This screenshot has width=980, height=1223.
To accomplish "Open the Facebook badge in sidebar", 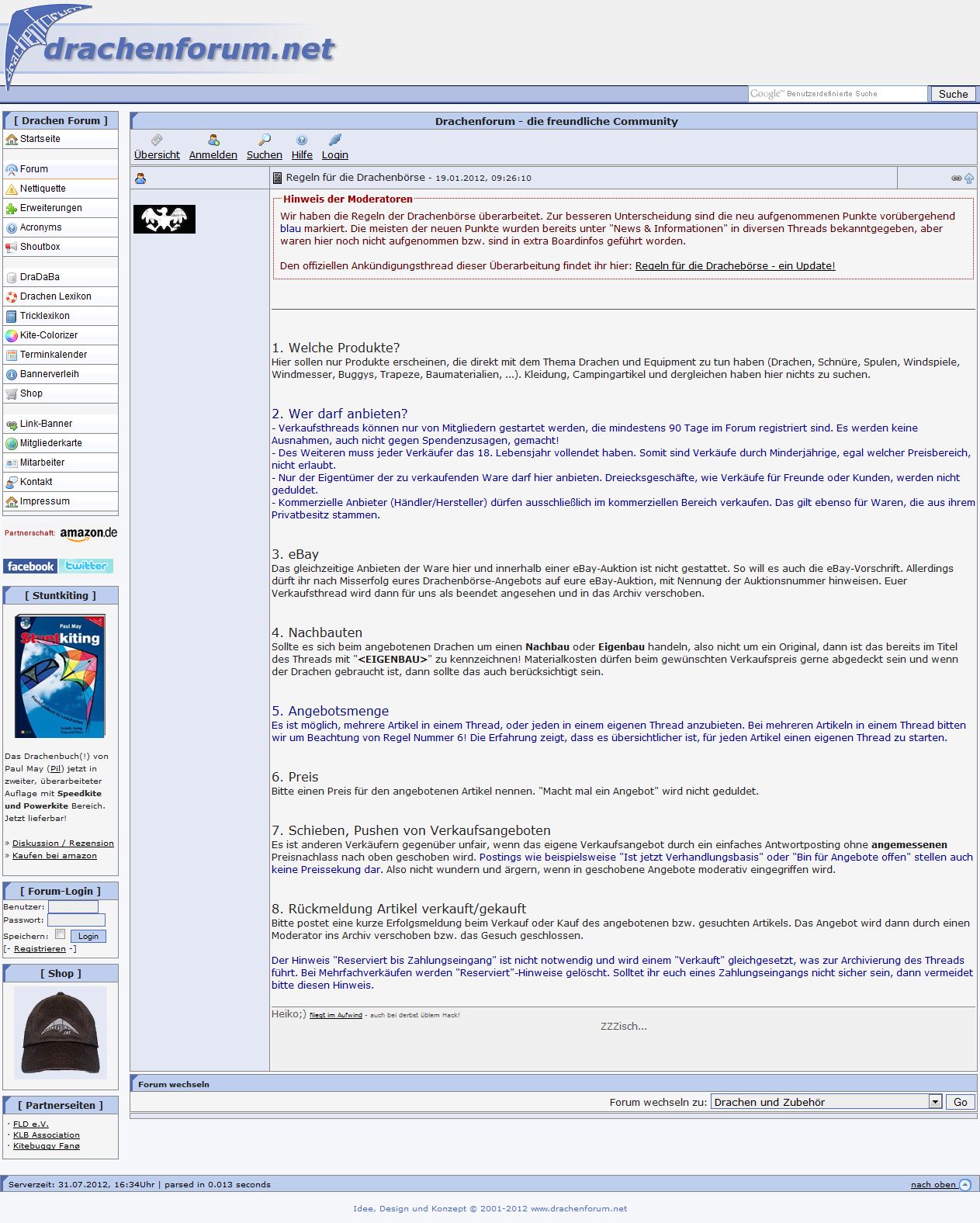I will click(x=30, y=566).
